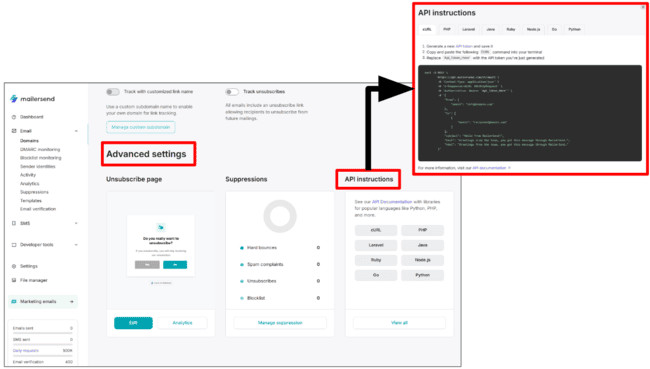Viewport: 650px width, 369px height.
Task: Click the SMS icon in sidebar
Action: tap(14, 223)
